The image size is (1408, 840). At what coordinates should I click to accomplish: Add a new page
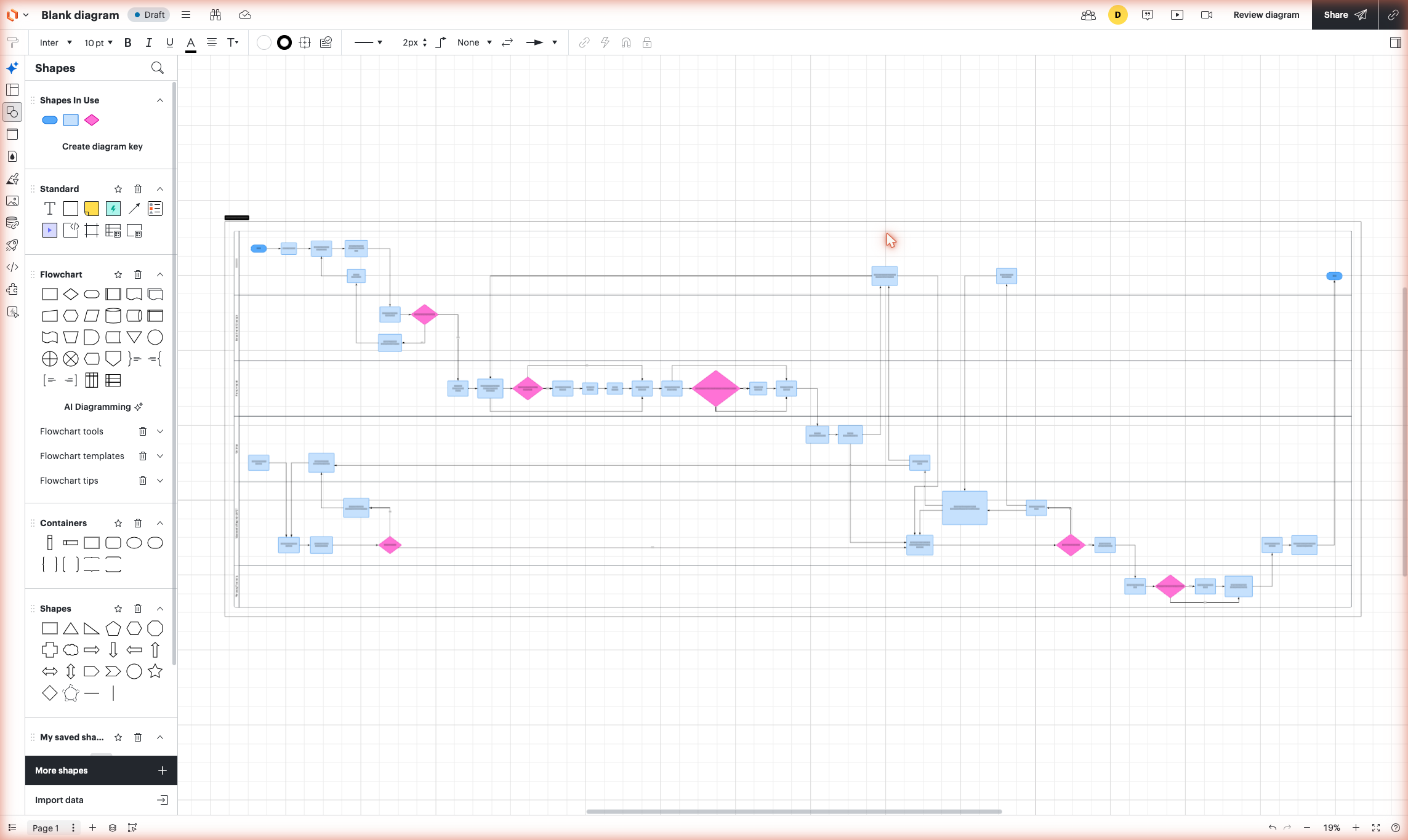pyautogui.click(x=92, y=828)
